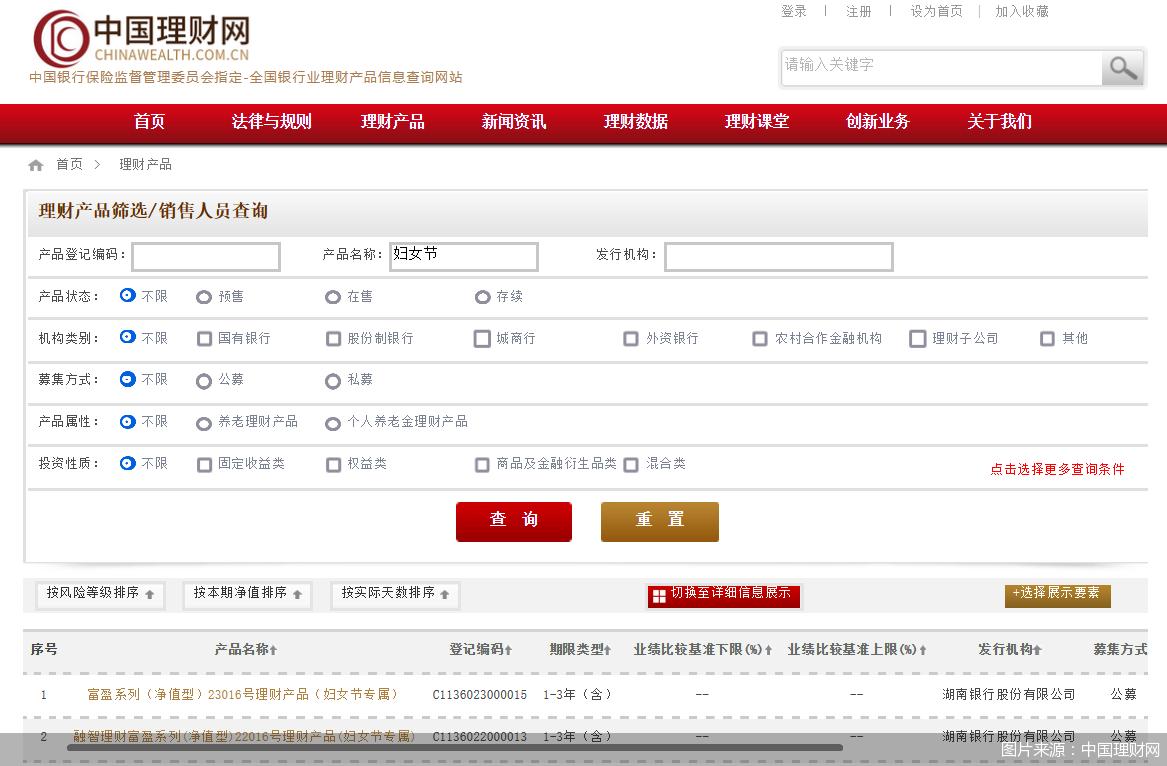Open the 理财课堂 menu
The width and height of the screenshot is (1167, 766).
coord(756,121)
